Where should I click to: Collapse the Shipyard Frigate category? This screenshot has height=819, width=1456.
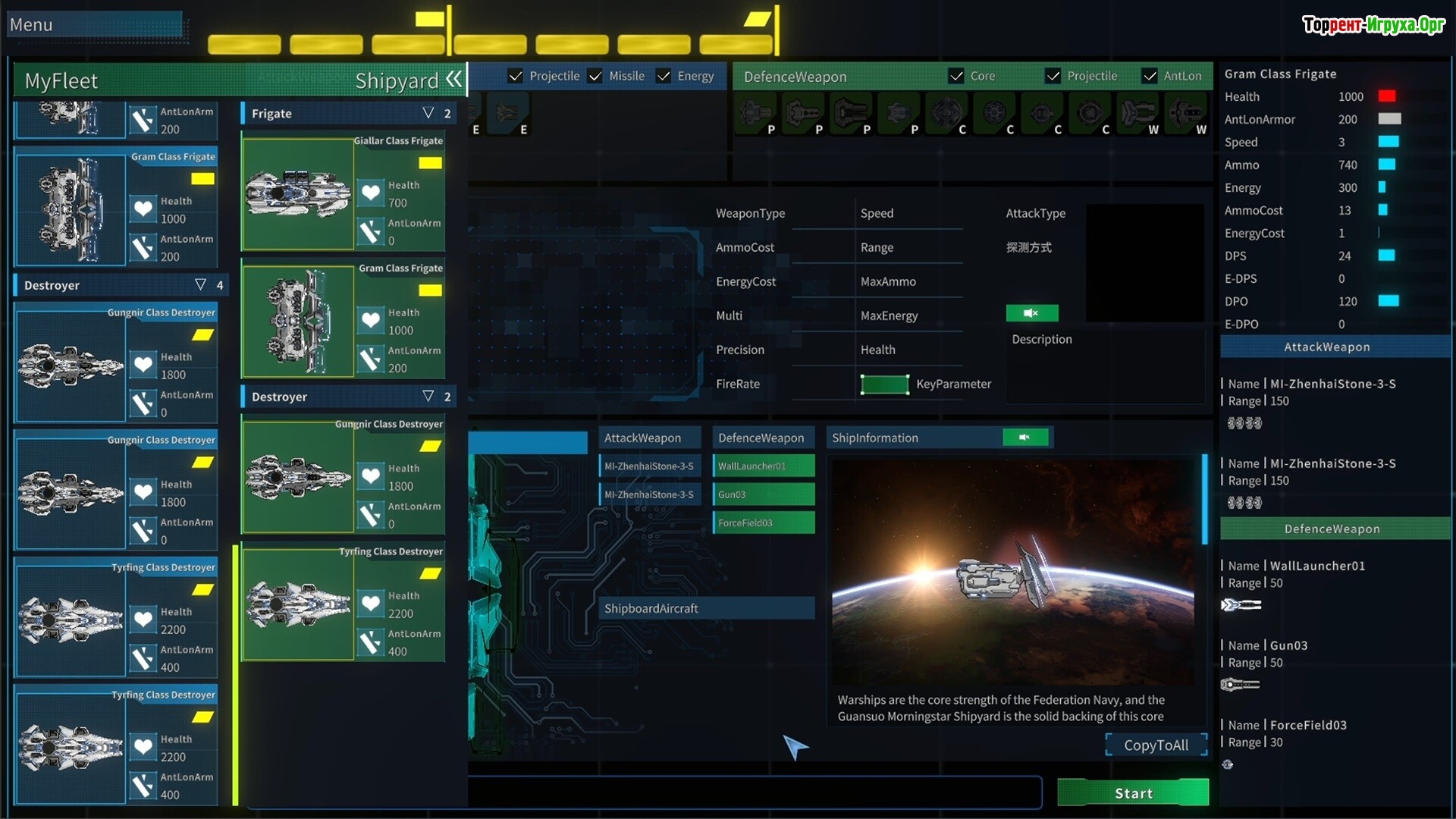tap(428, 113)
